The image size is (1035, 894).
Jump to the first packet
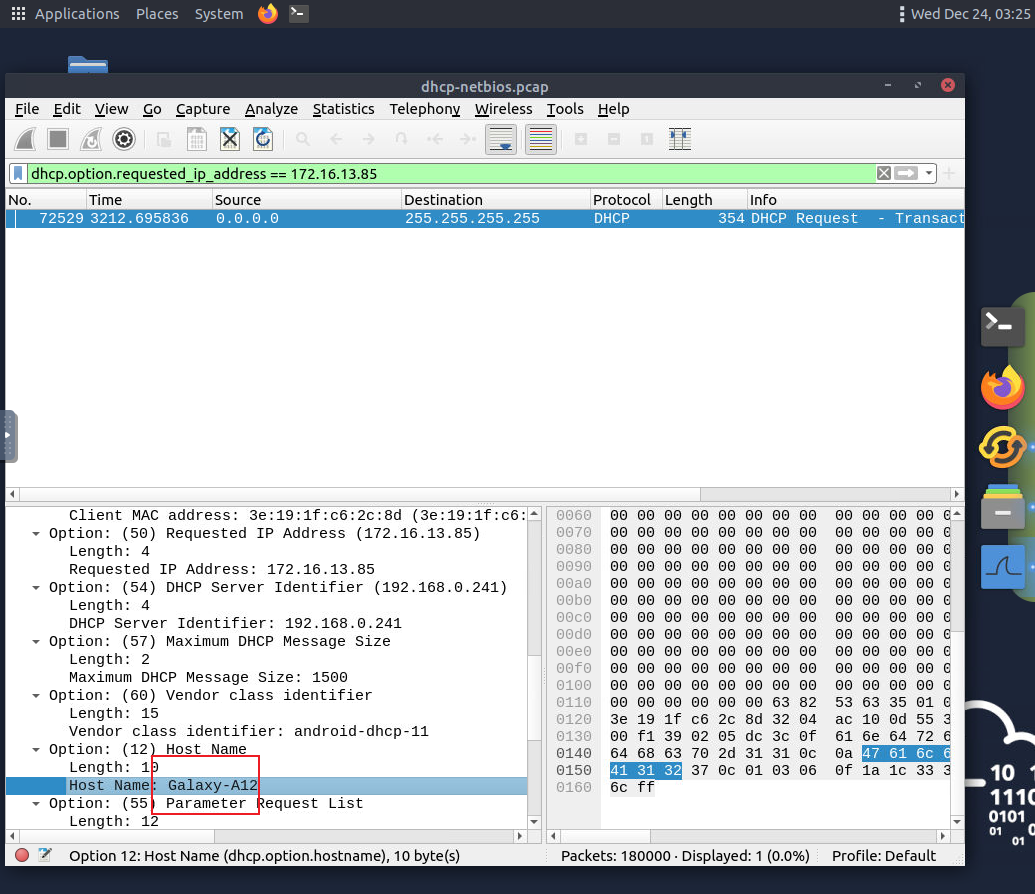[434, 139]
